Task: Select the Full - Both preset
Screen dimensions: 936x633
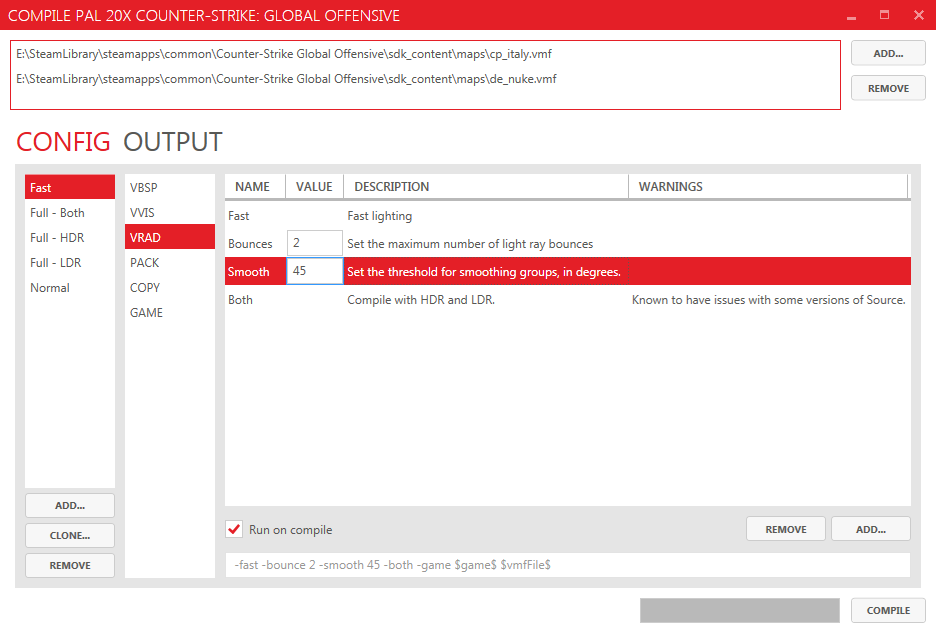Action: 70,213
